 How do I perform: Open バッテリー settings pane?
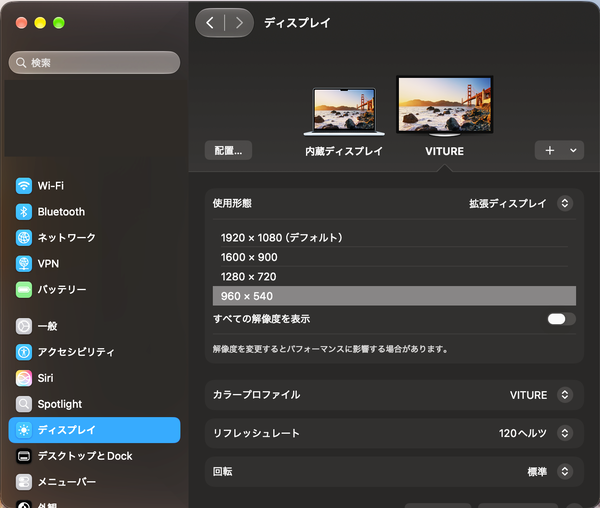coord(94,290)
